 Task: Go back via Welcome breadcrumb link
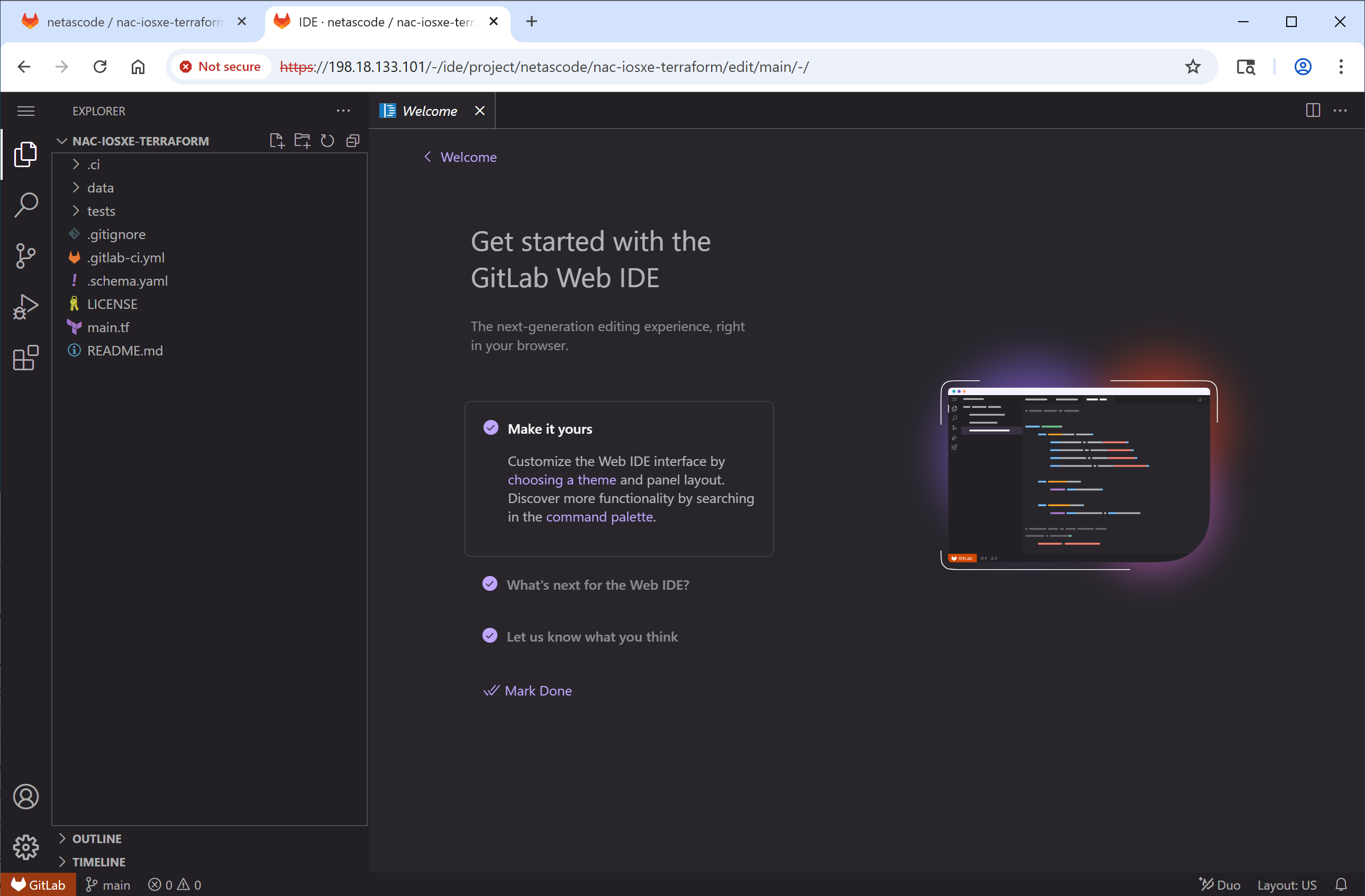[x=460, y=157]
